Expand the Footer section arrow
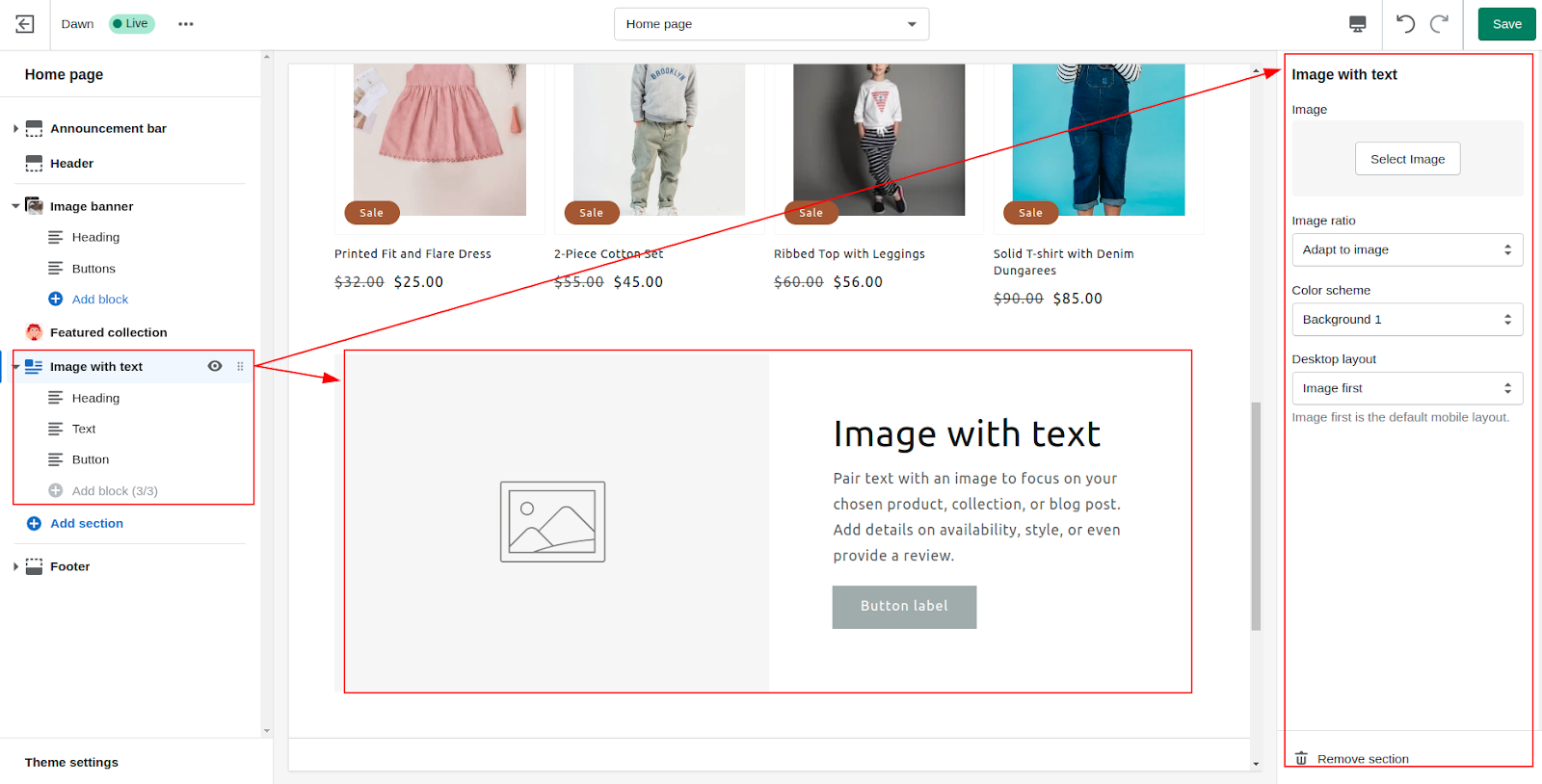Image resolution: width=1542 pixels, height=784 pixels. [x=15, y=566]
